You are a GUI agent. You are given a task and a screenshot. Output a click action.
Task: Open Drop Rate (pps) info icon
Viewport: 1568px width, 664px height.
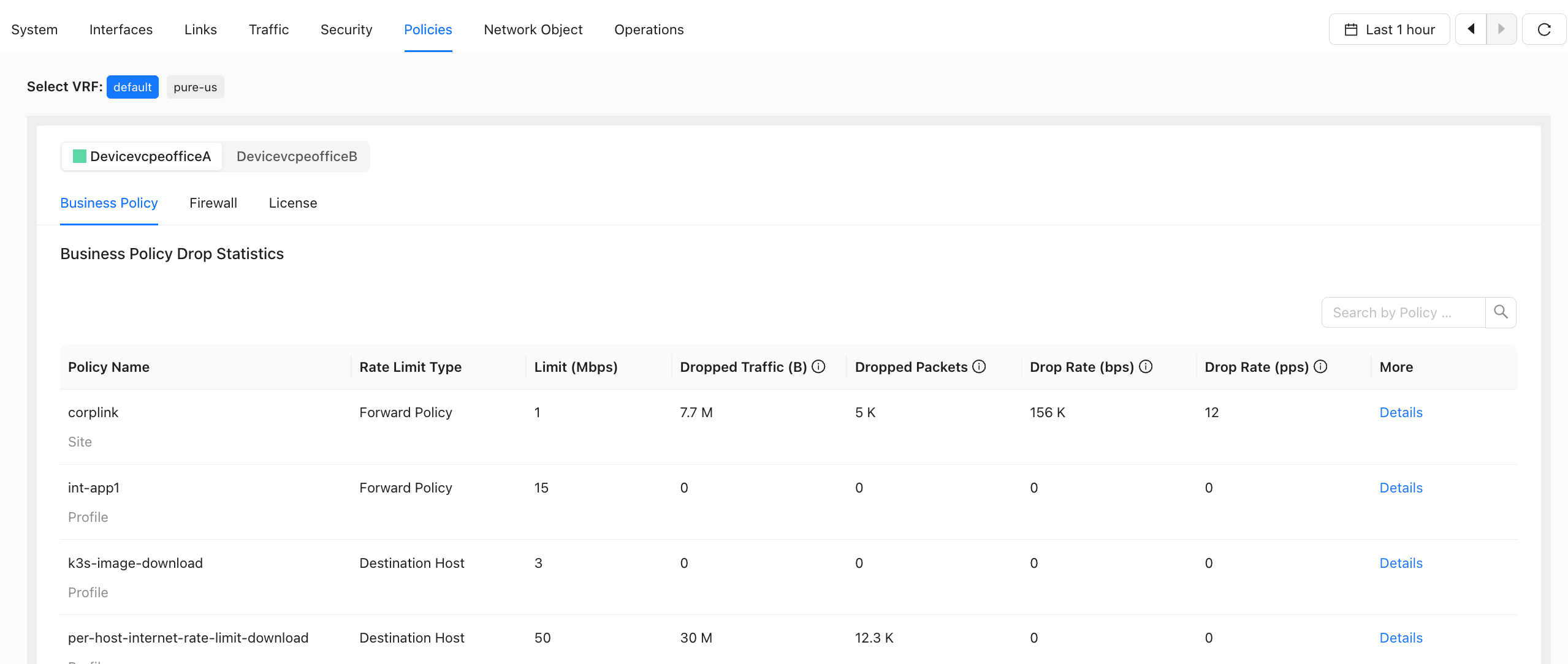tap(1320, 366)
